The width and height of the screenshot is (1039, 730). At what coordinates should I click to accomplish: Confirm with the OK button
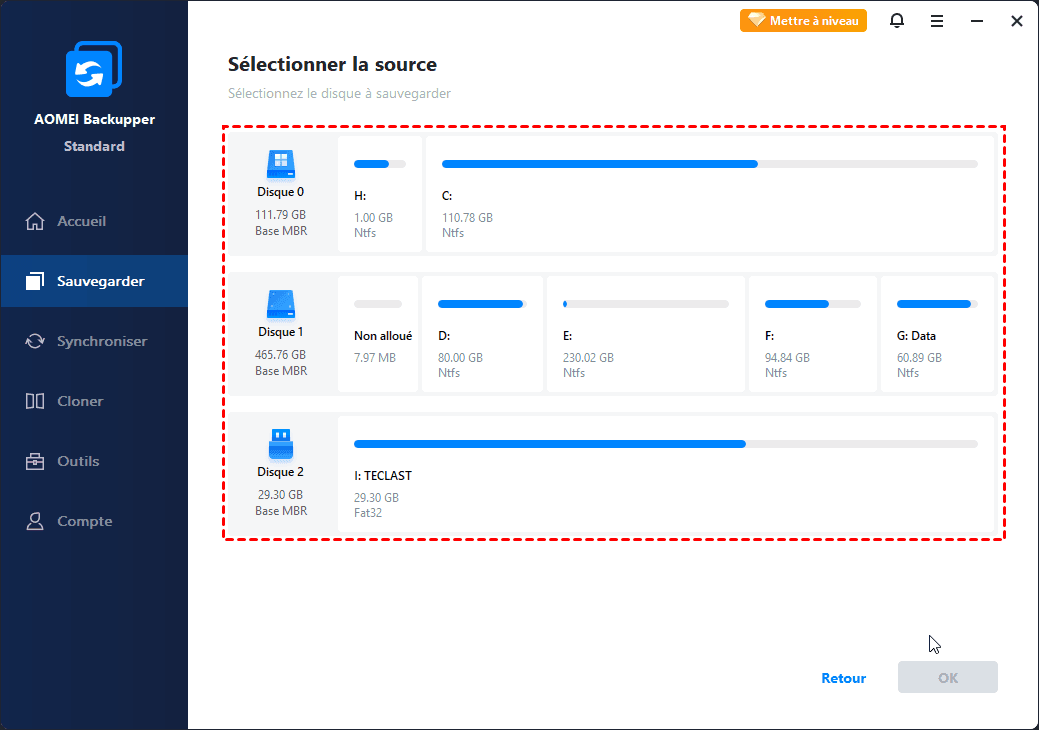click(948, 677)
